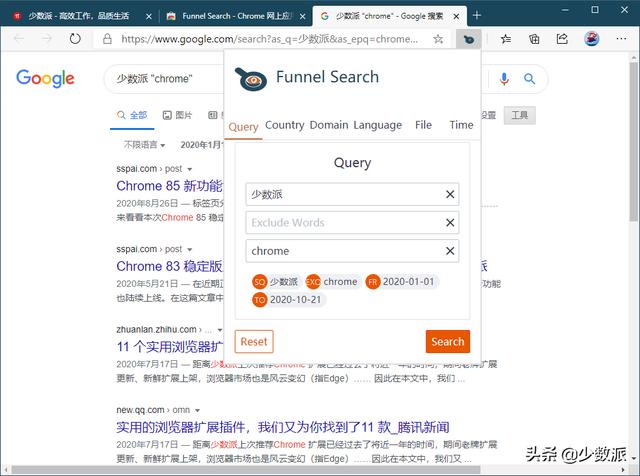This screenshot has height=476, width=640.
Task: Click the Google search box text
Action: point(154,79)
